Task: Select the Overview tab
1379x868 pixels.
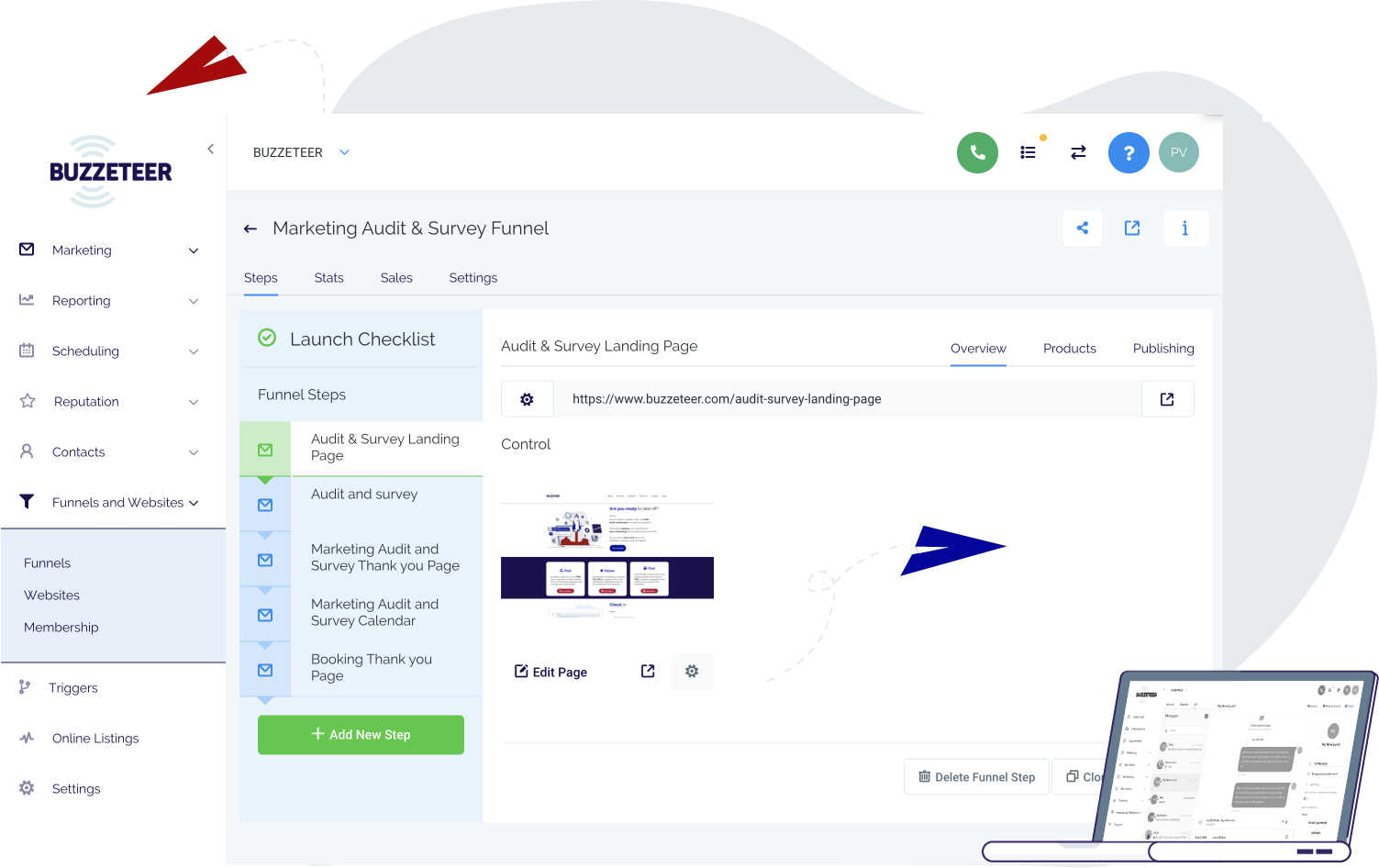Action: (978, 349)
